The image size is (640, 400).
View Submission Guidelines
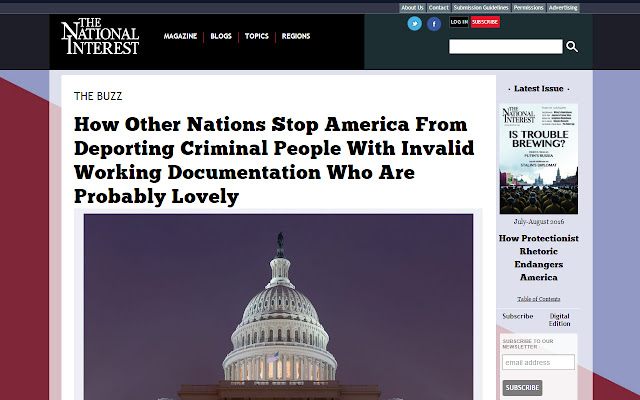pyautogui.click(x=481, y=8)
